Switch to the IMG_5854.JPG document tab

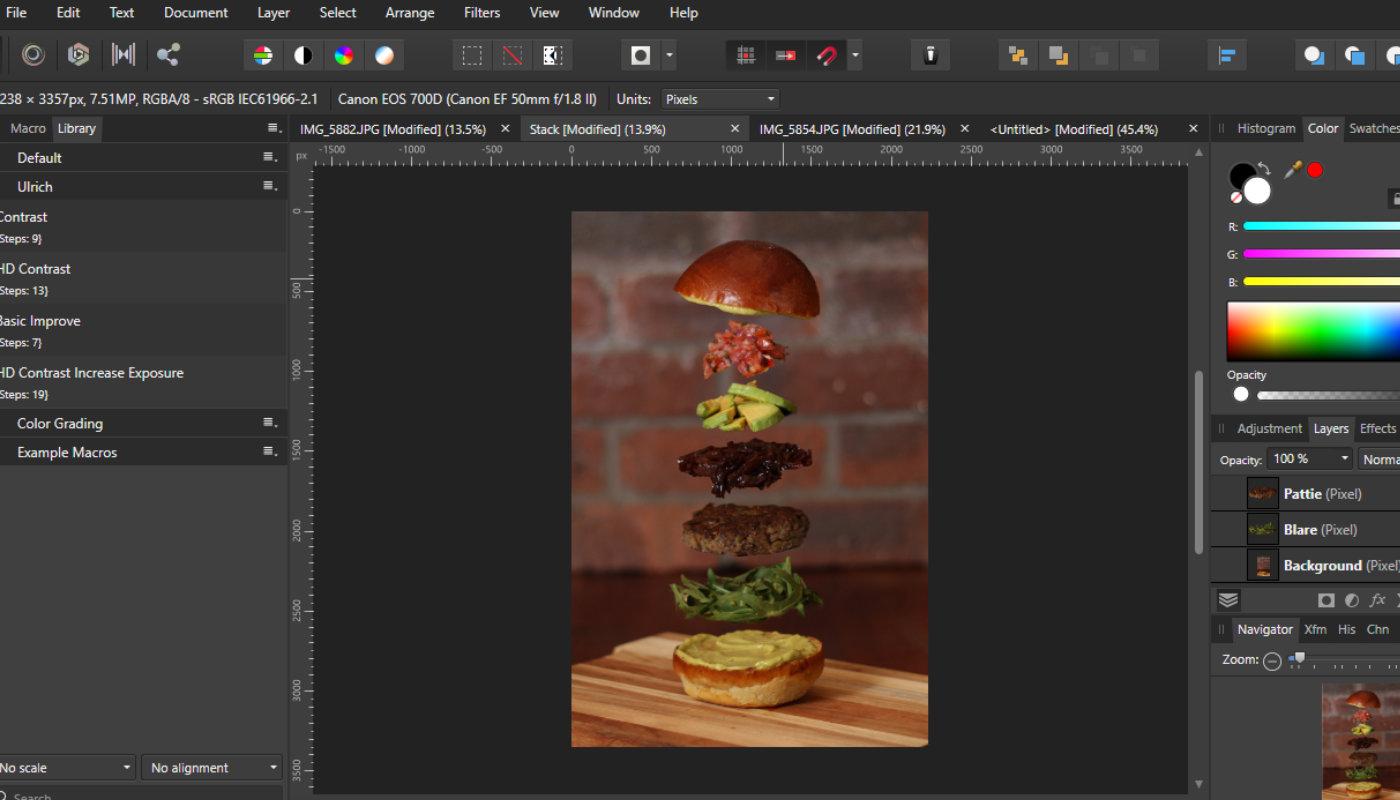(x=852, y=129)
